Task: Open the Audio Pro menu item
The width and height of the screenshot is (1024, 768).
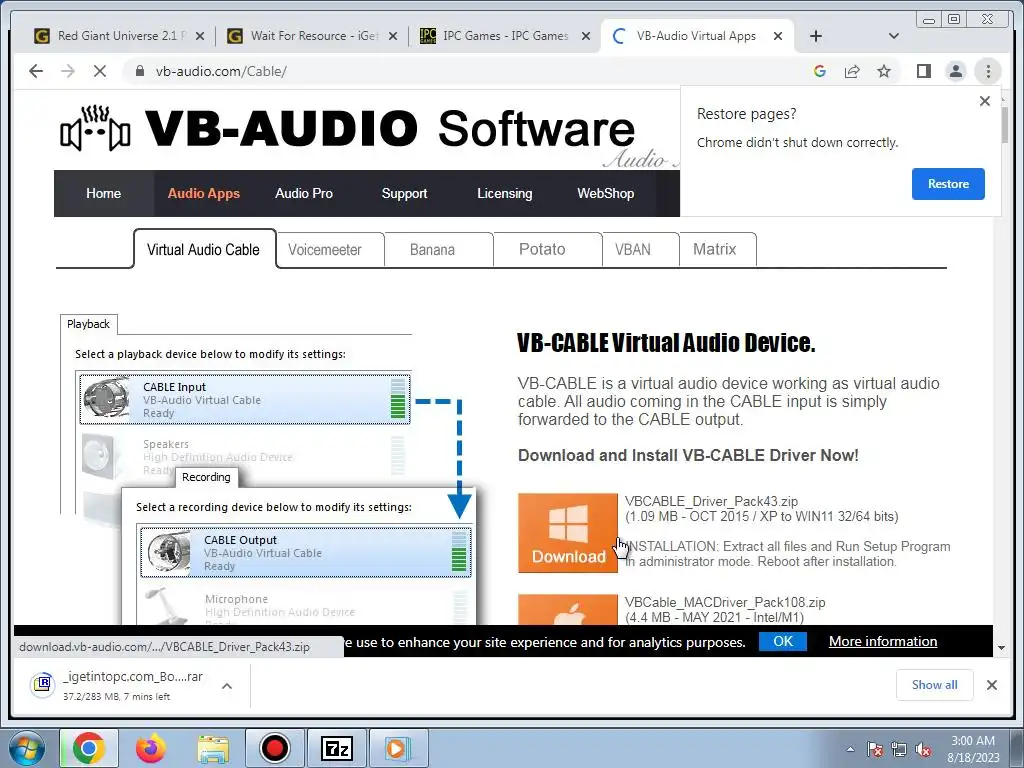Action: [x=304, y=193]
